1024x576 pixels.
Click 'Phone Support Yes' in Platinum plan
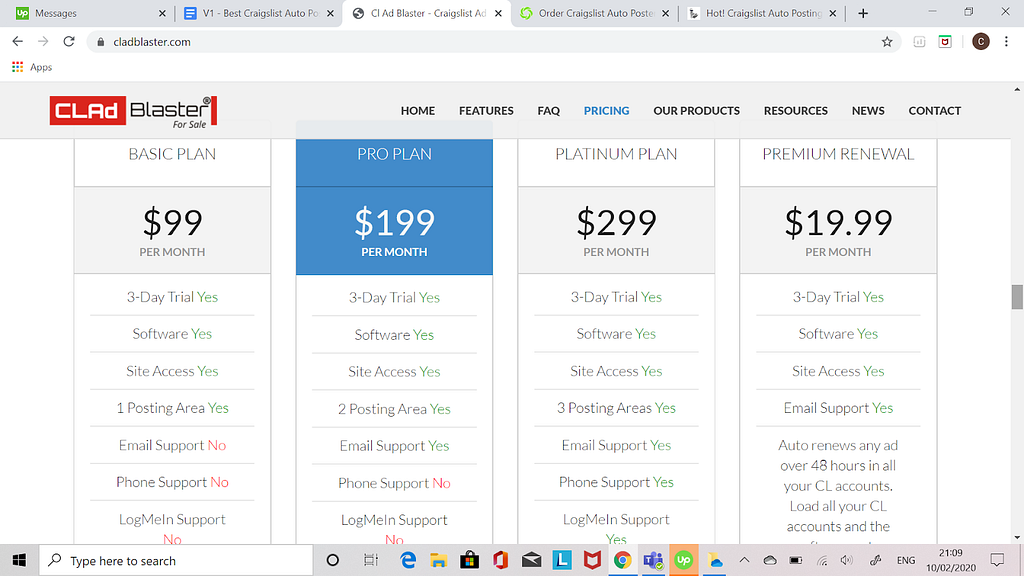pos(616,483)
